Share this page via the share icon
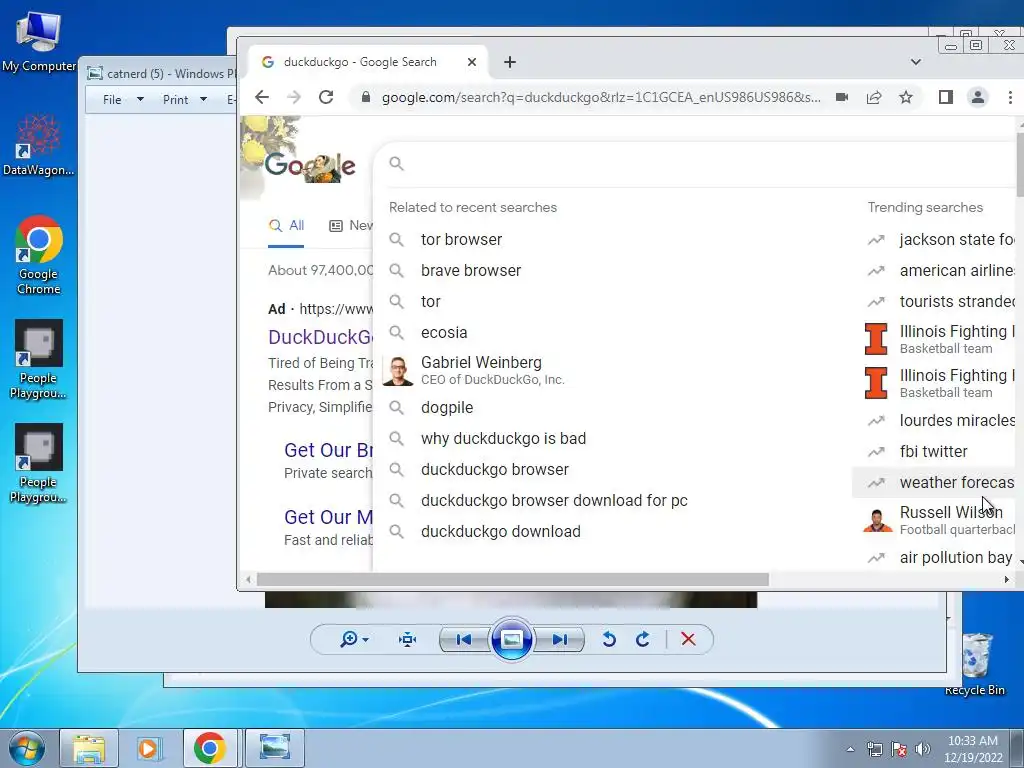1024x768 pixels. pos(874,97)
